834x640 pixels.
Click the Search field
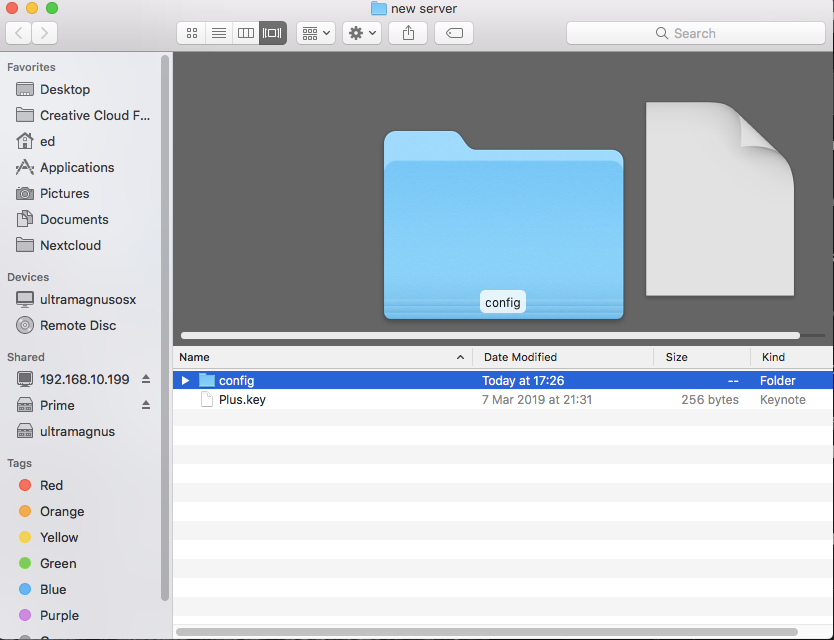point(696,33)
